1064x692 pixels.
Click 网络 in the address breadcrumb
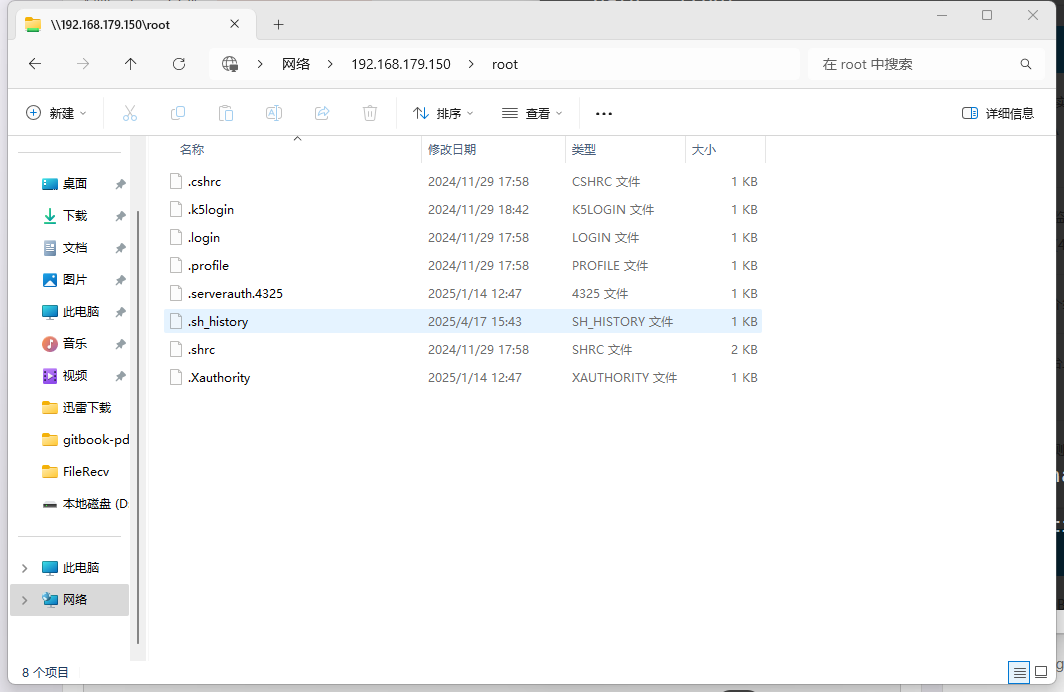pyautogui.click(x=296, y=64)
